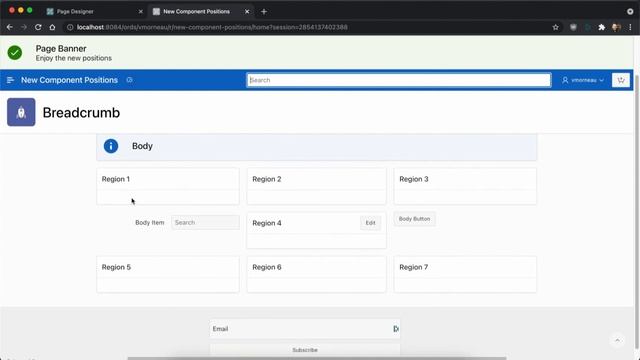Open the navigation hamburger menu
Viewport: 640px width, 360px height.
pos(10,80)
